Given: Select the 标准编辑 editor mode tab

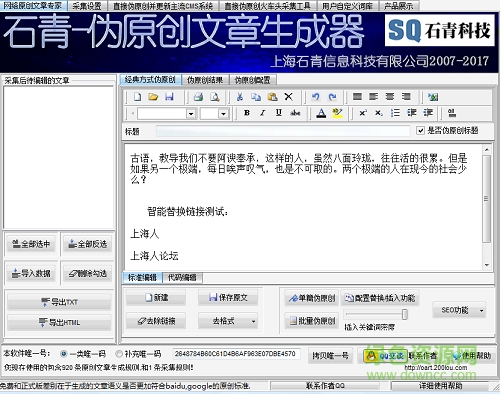Looking at the screenshot, I should [142, 277].
